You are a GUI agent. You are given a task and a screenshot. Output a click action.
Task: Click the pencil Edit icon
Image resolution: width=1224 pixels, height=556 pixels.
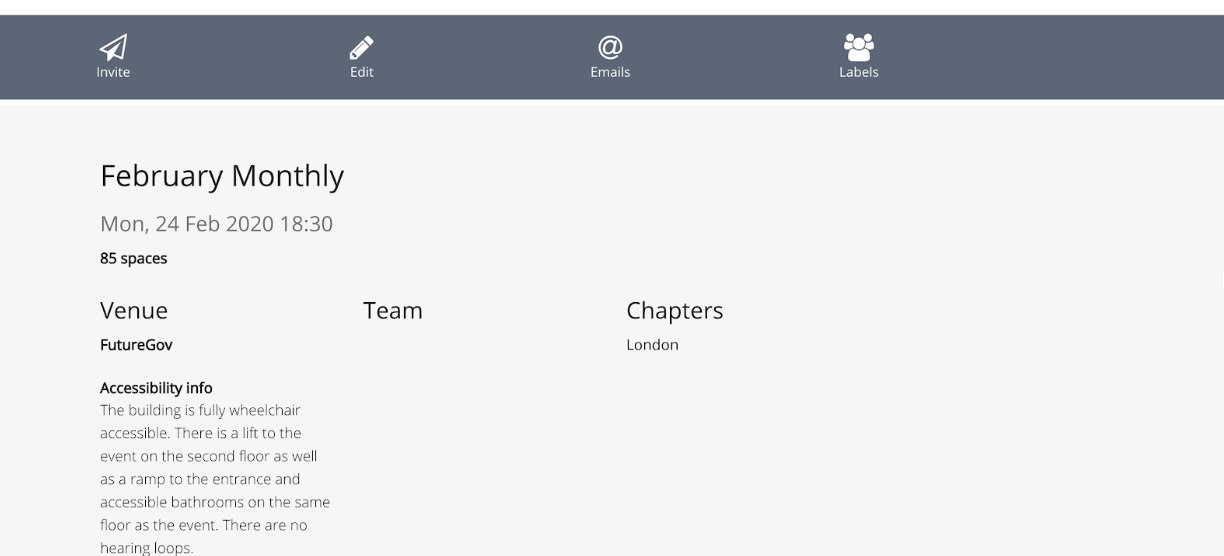click(361, 47)
